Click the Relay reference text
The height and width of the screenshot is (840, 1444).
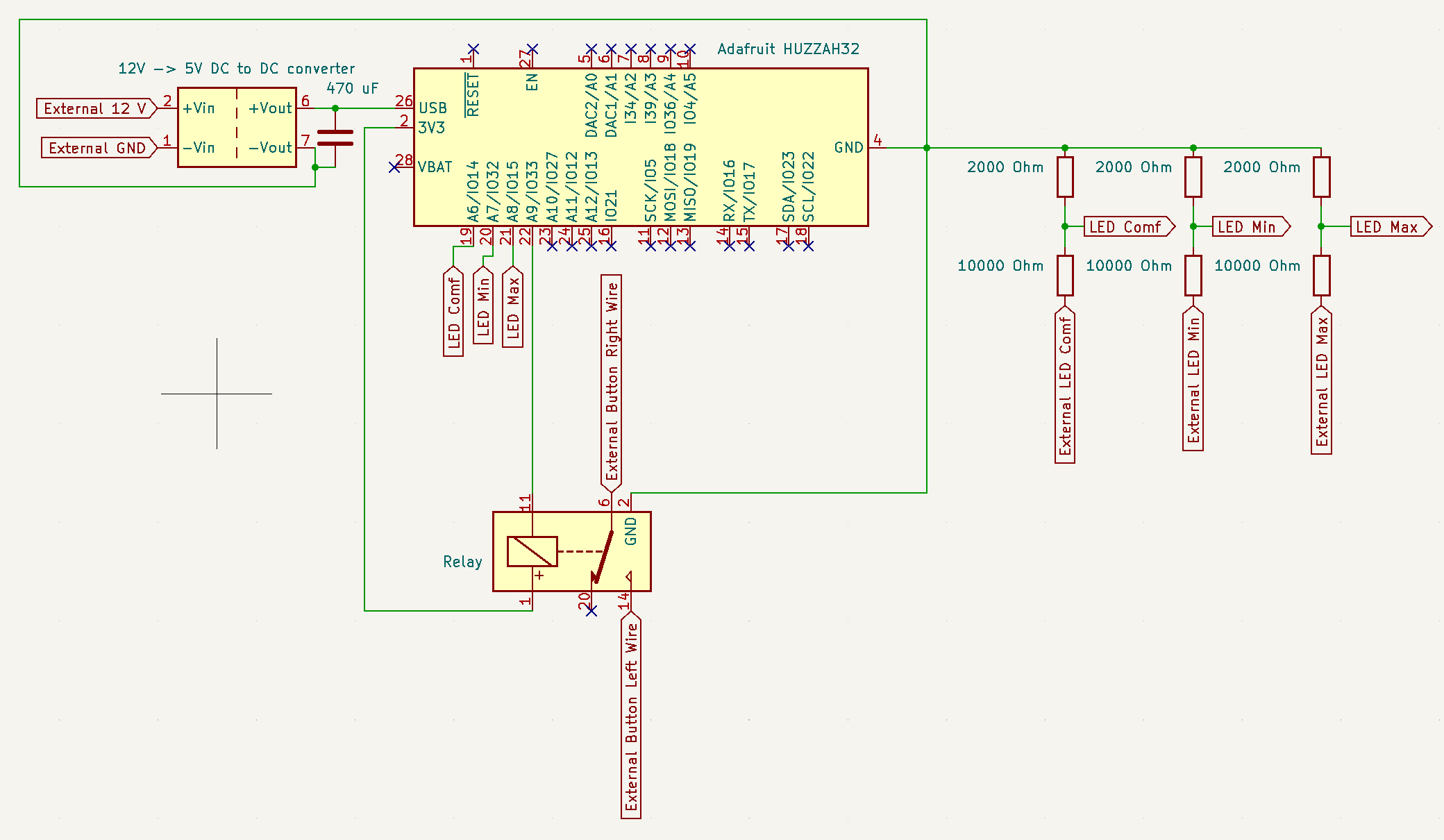pyautogui.click(x=462, y=562)
